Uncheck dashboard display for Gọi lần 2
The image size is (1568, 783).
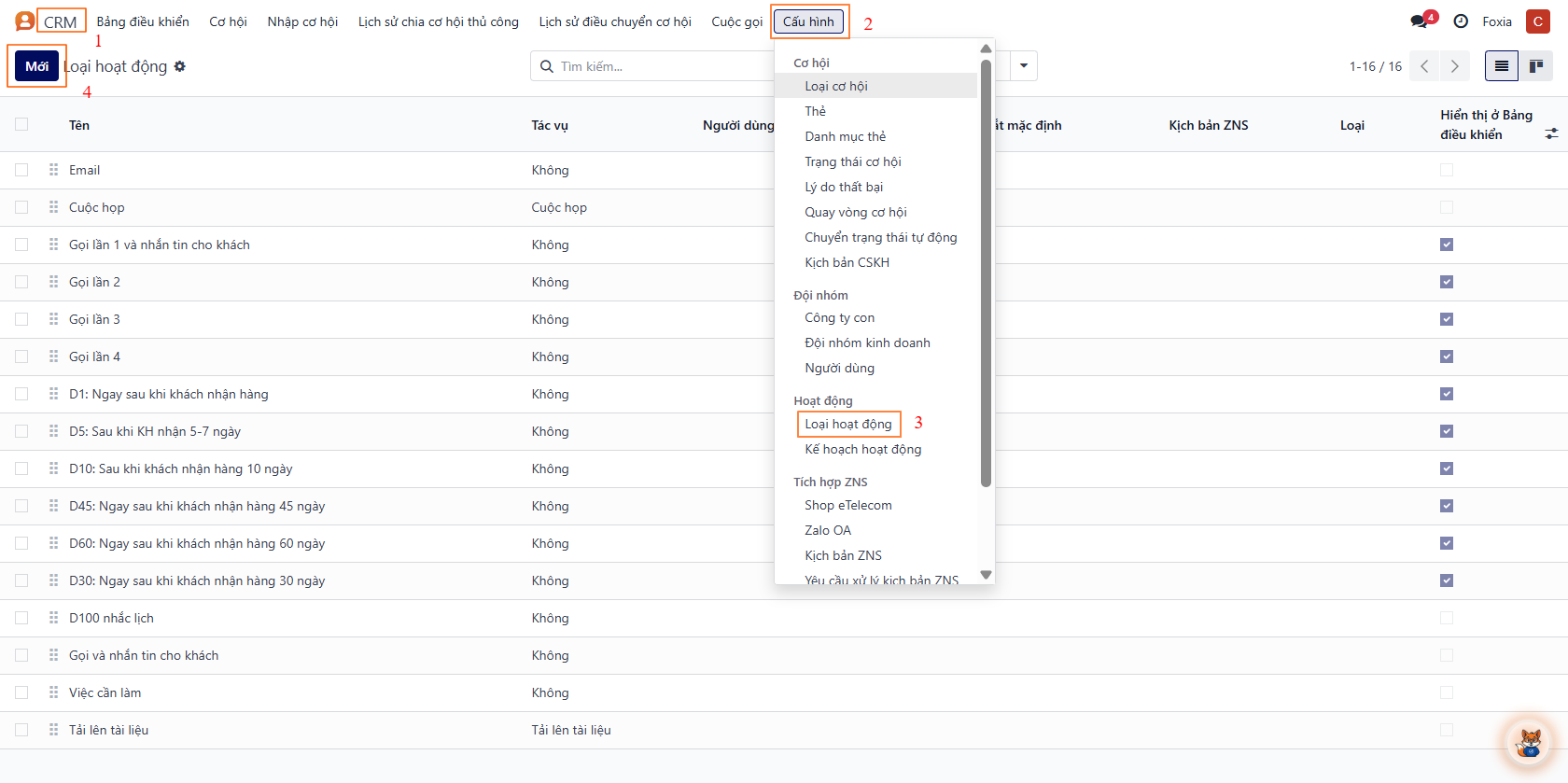pos(1447,282)
